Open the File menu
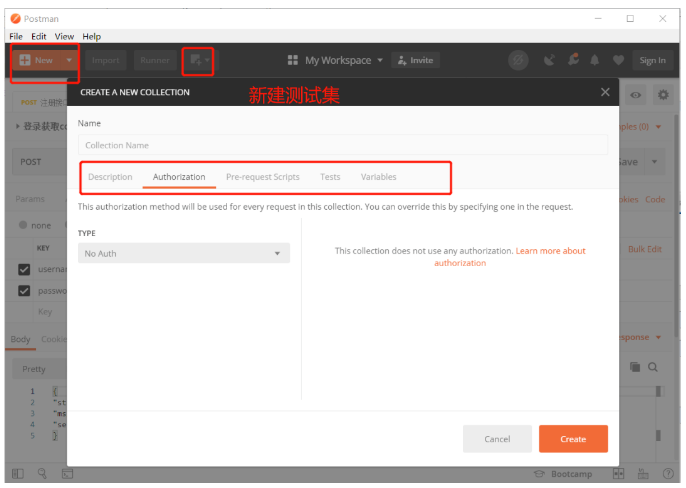686x488 pixels. [x=16, y=36]
